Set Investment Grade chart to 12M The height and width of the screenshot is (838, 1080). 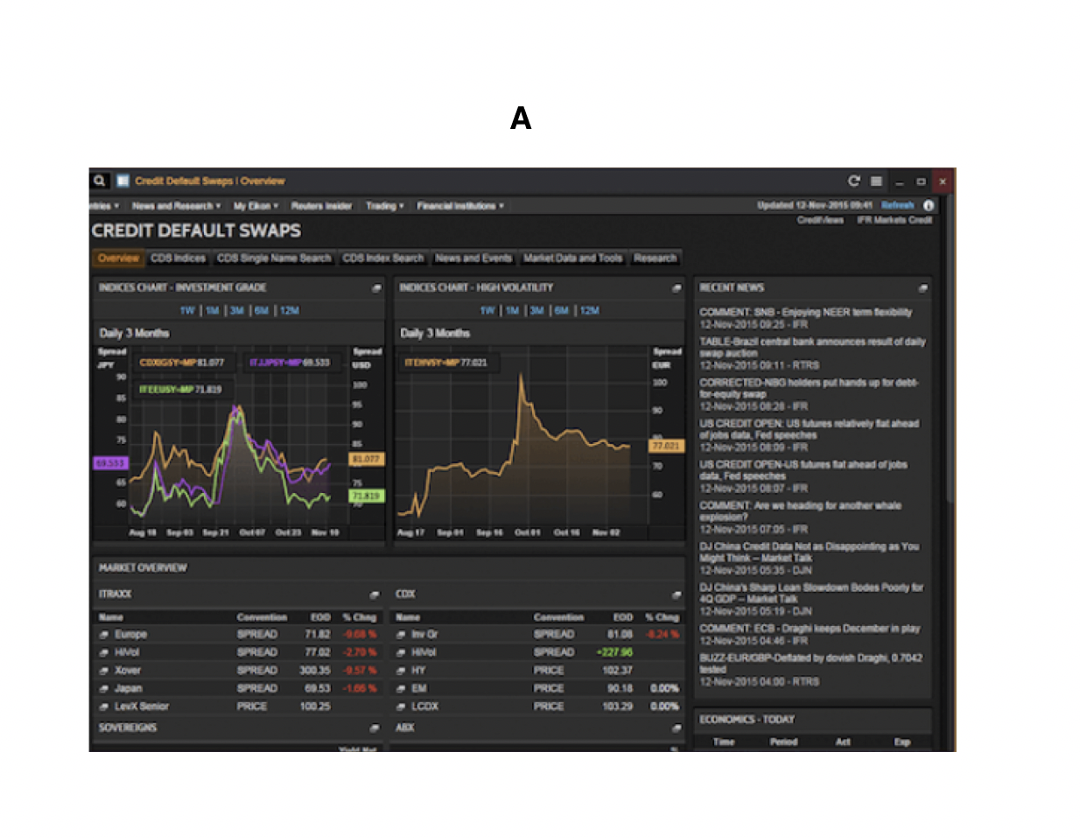click(x=289, y=311)
